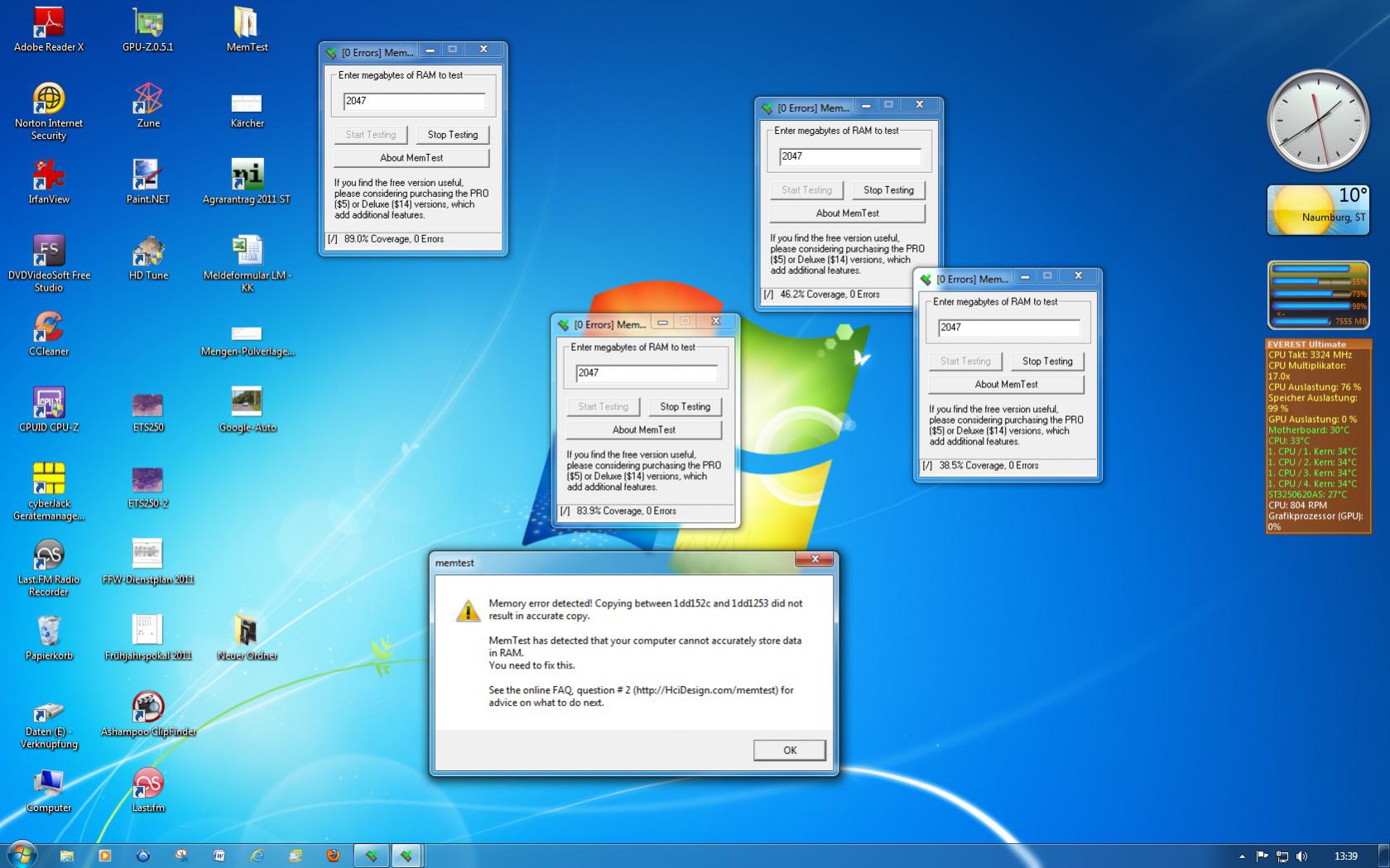Focus the RAM megabytes field in the 46.2% coverage window
Screen dimensions: 1390x868
click(850, 156)
